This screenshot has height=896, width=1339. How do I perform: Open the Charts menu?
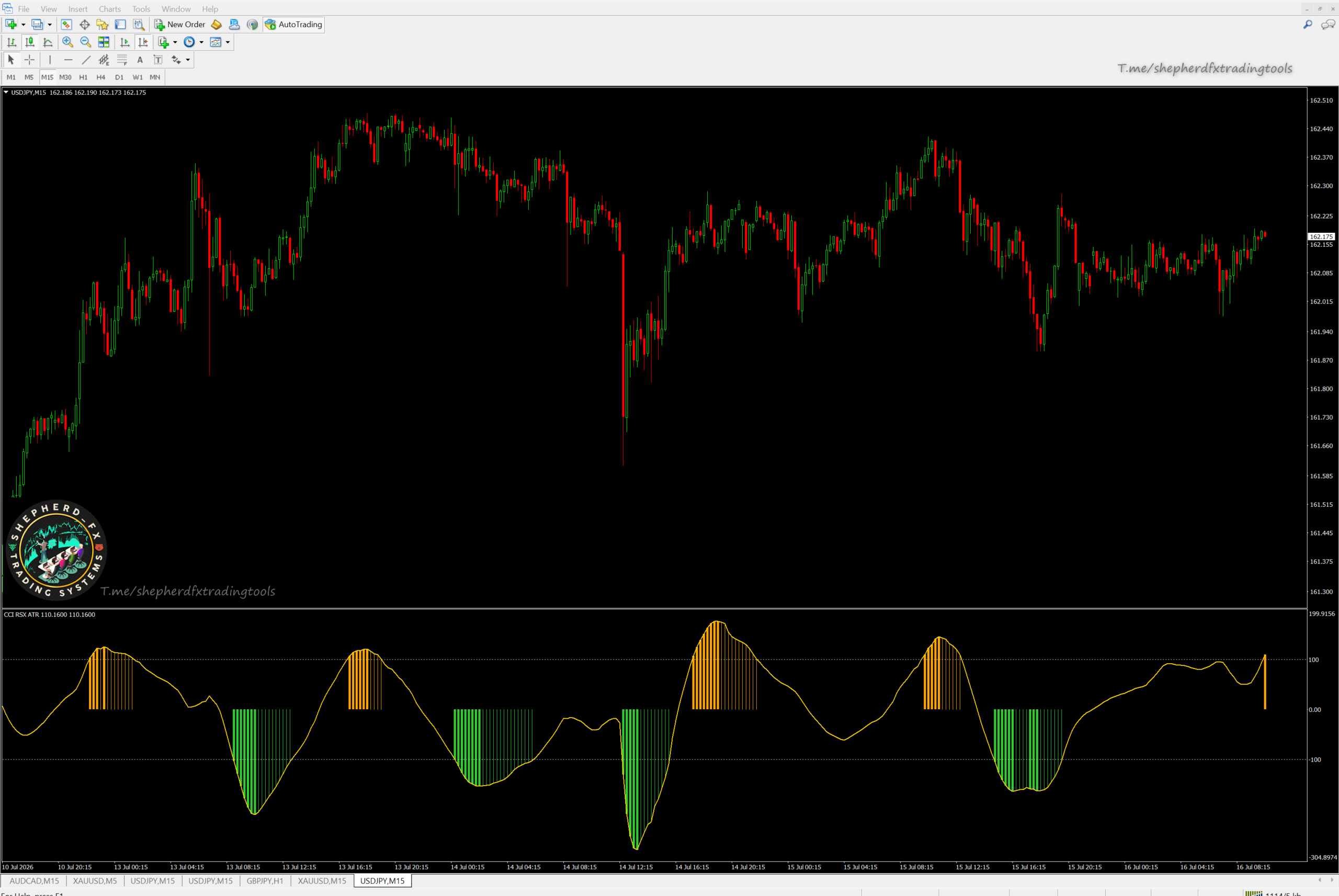click(x=110, y=8)
